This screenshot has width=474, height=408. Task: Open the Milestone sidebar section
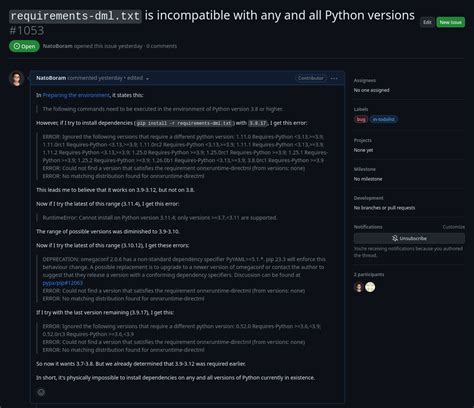(365, 169)
